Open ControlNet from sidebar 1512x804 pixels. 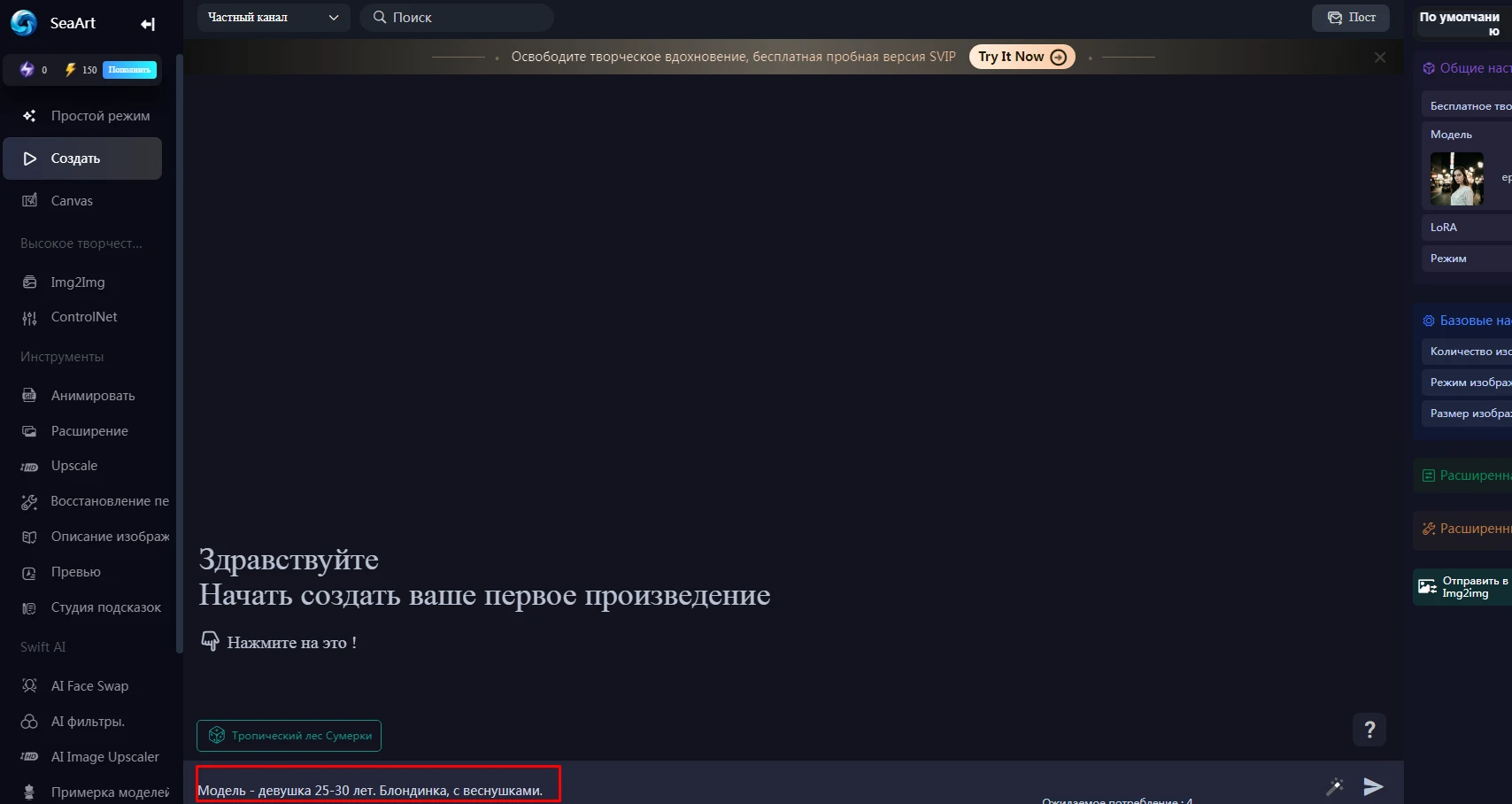[x=83, y=317]
